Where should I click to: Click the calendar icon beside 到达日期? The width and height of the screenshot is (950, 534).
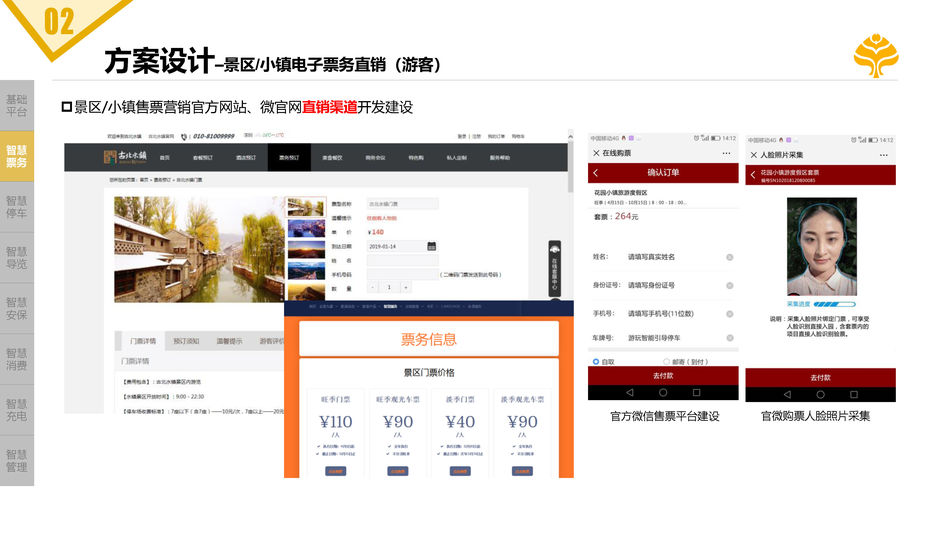pos(431,246)
